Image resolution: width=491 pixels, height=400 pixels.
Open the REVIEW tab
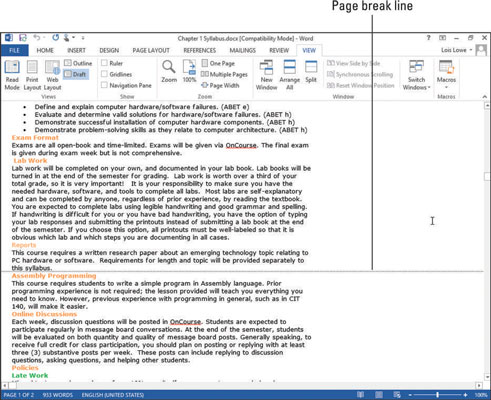point(279,50)
